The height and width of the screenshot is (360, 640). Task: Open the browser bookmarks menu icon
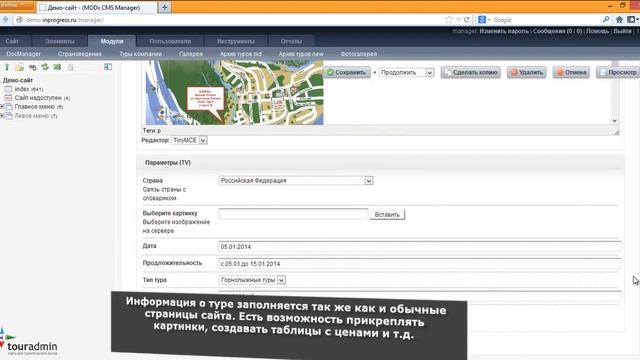coord(631,20)
